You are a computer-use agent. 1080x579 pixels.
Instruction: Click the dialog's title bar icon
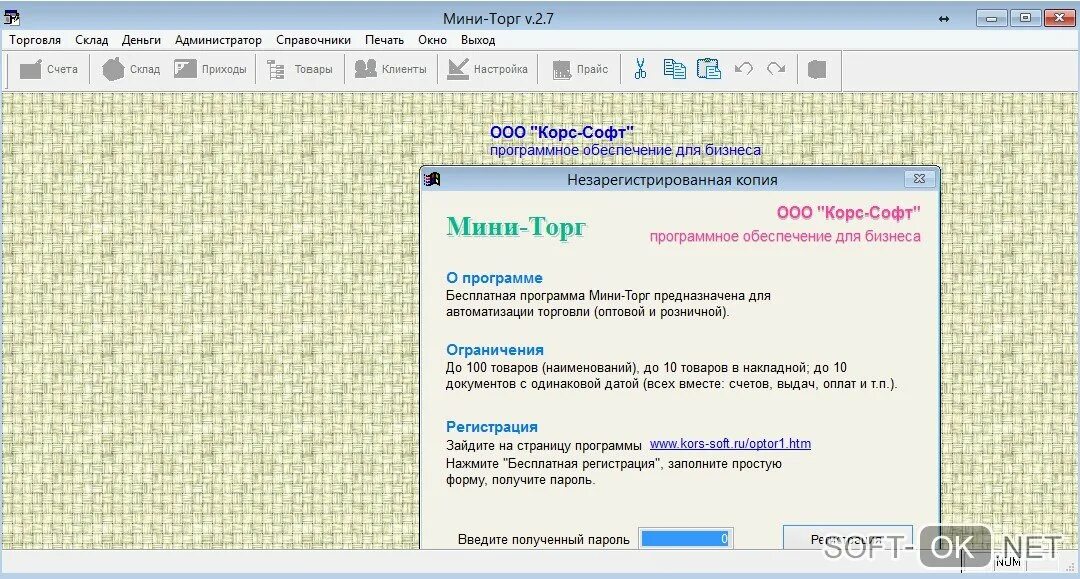(x=433, y=180)
